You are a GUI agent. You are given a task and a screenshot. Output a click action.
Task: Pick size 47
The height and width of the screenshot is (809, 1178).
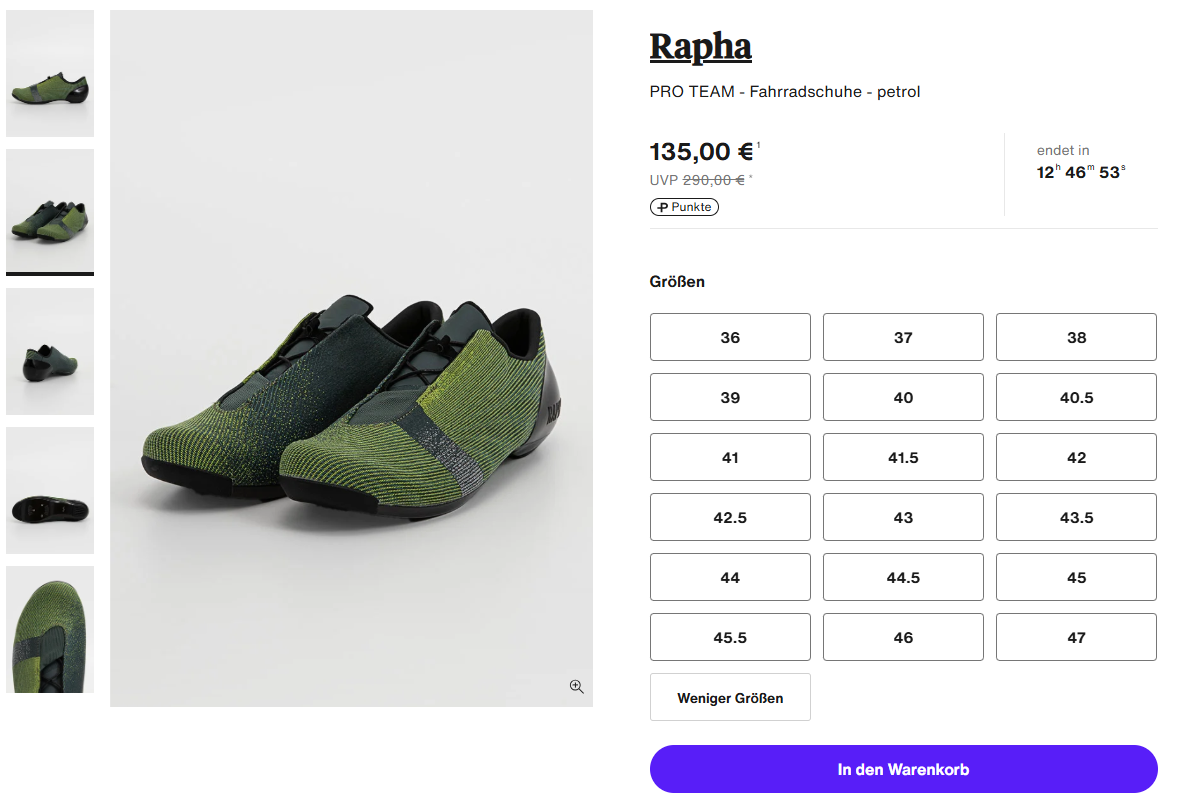1076,637
